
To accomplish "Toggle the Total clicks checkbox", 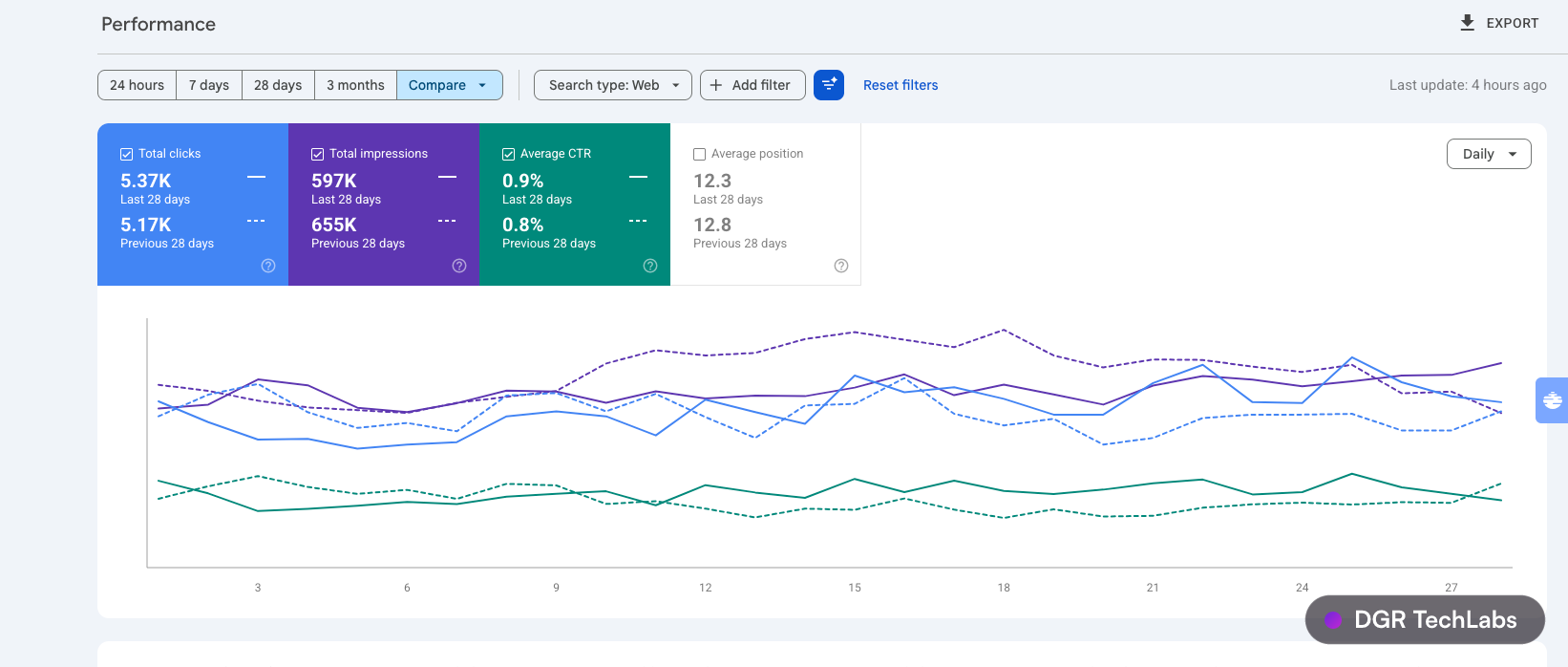I will point(126,154).
